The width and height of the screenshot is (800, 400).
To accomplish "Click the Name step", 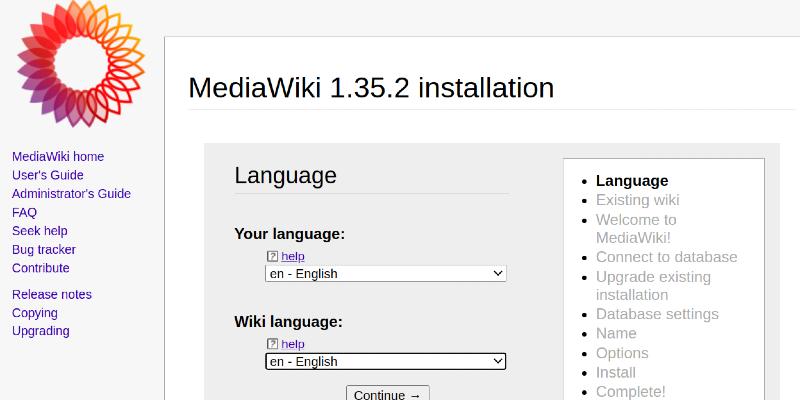I will point(616,334).
